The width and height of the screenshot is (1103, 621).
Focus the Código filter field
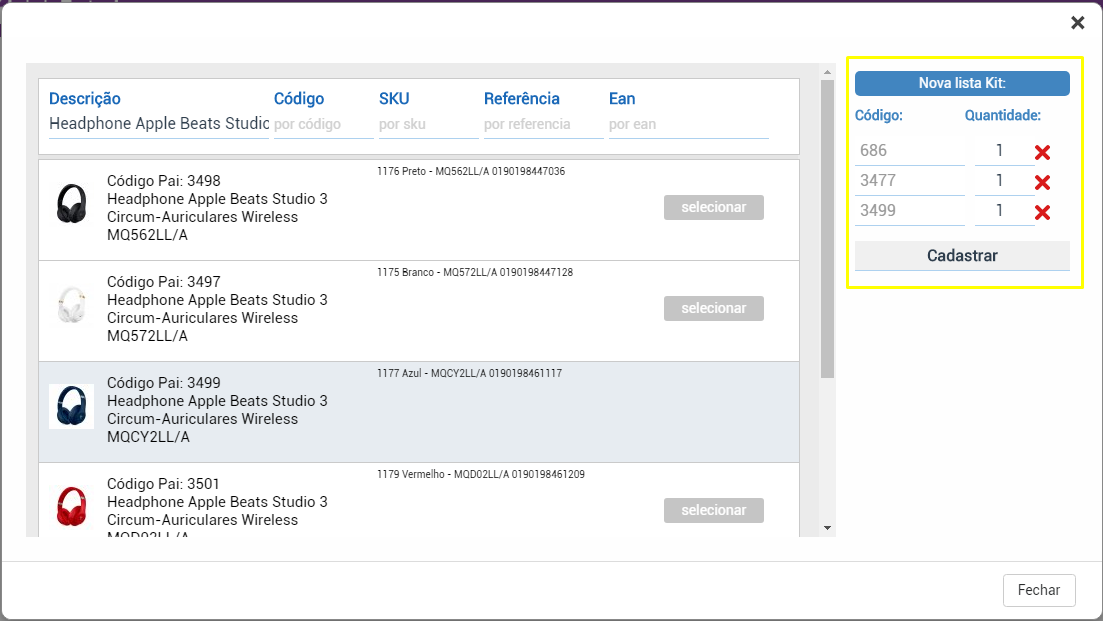click(324, 124)
